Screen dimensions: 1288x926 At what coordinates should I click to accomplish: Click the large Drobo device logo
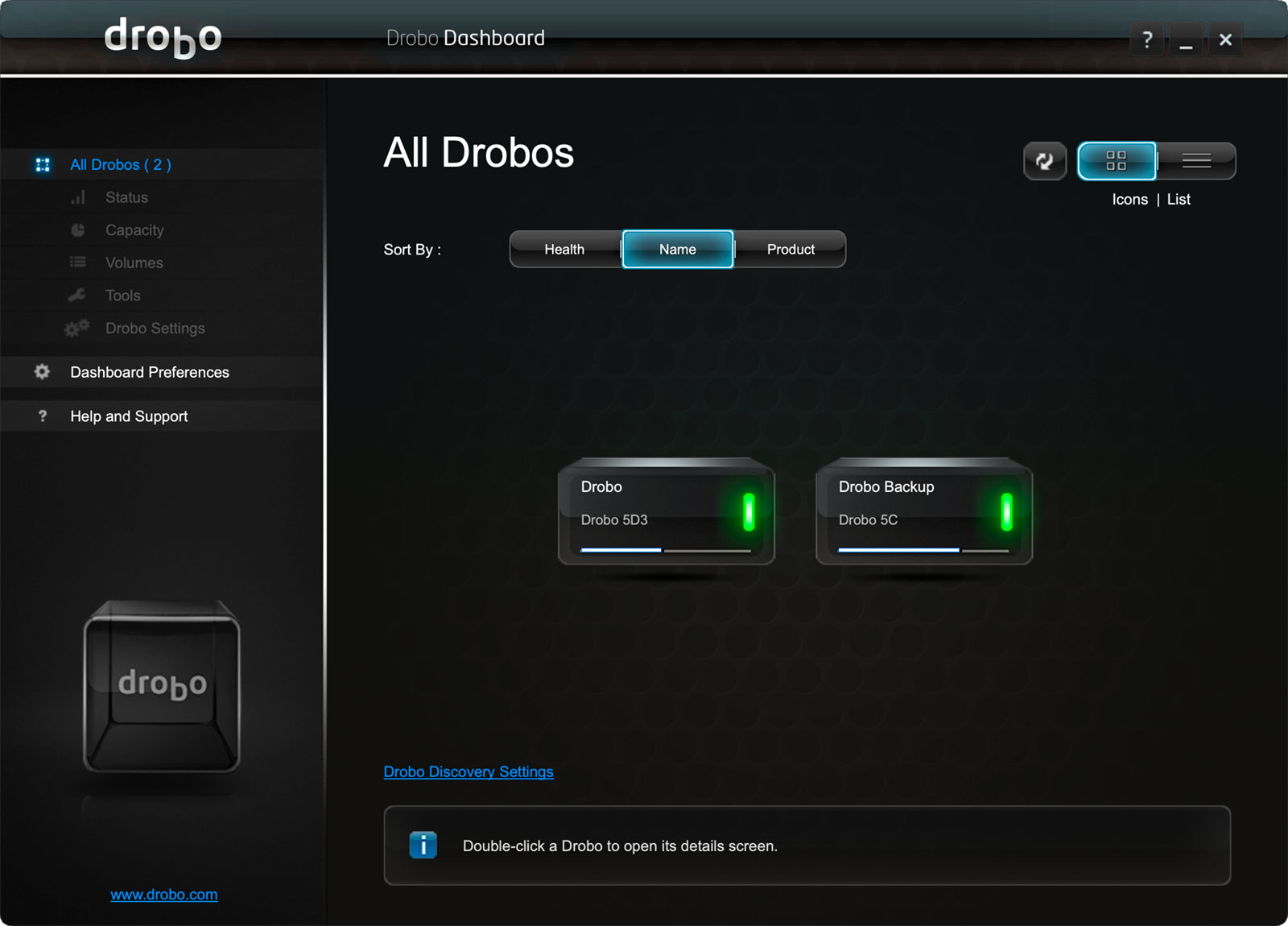(x=162, y=686)
